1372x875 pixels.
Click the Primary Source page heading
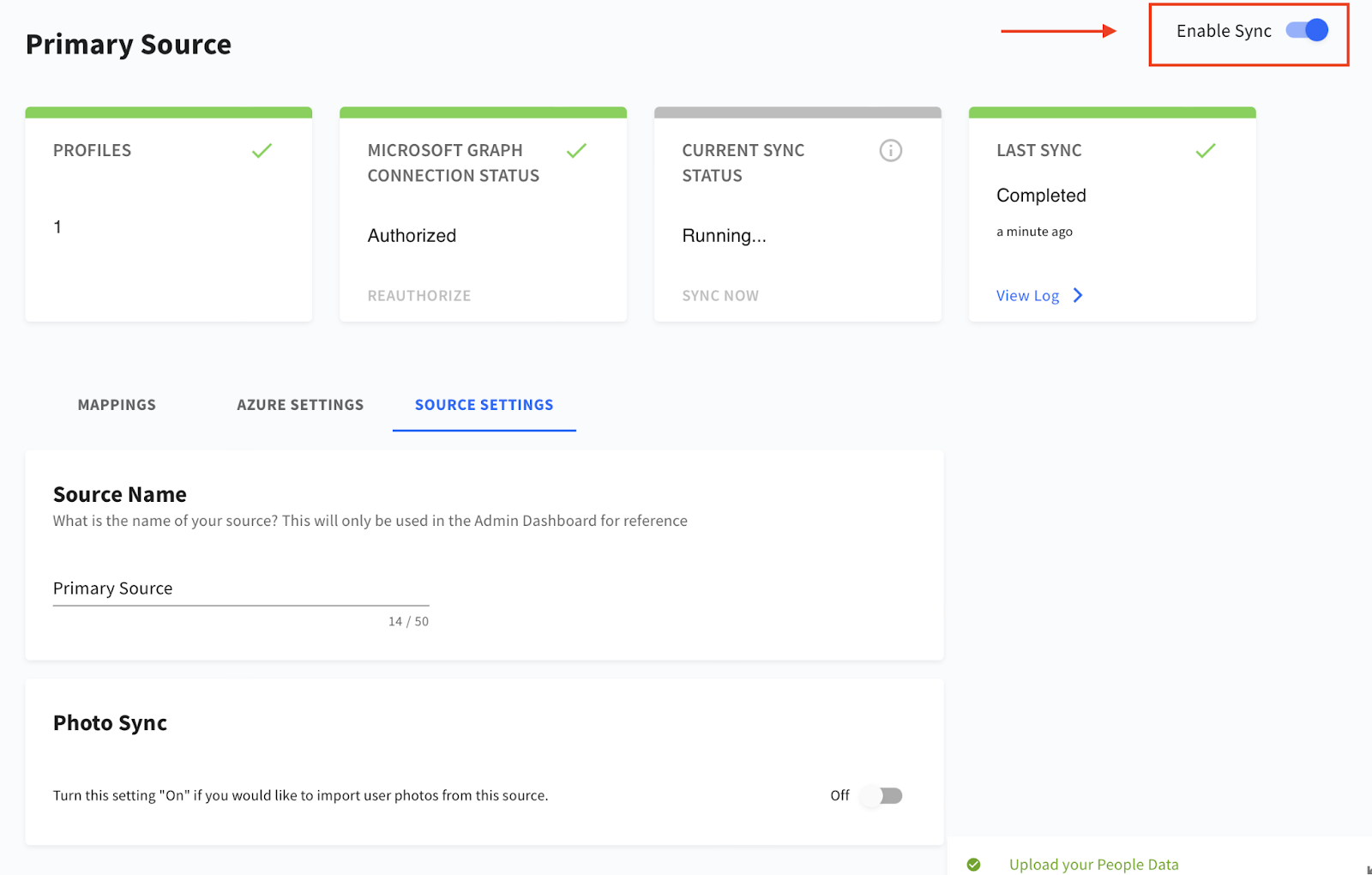(x=129, y=45)
